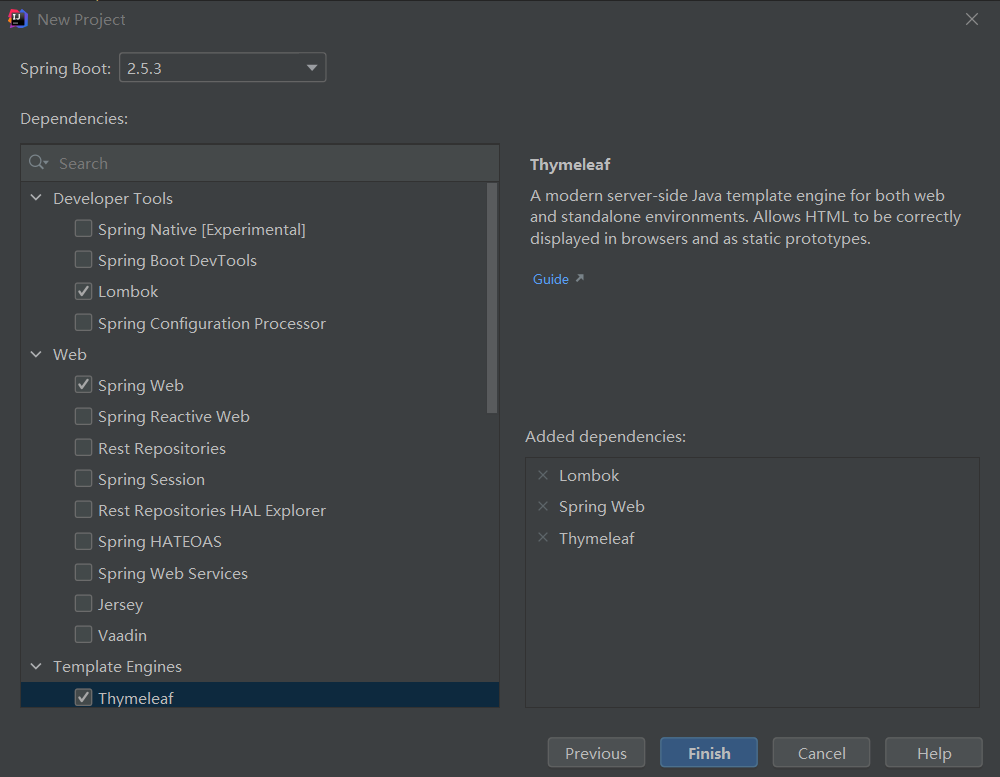Image resolution: width=1000 pixels, height=777 pixels.
Task: Open the Spring Boot version dropdown
Action: click(x=223, y=68)
